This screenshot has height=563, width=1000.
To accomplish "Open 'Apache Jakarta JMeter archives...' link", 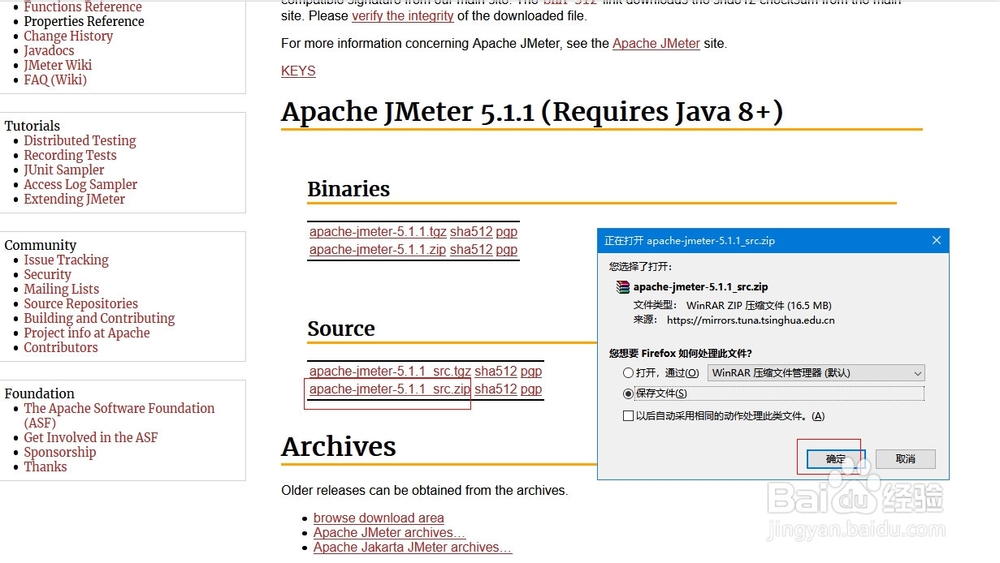I will coord(413,547).
